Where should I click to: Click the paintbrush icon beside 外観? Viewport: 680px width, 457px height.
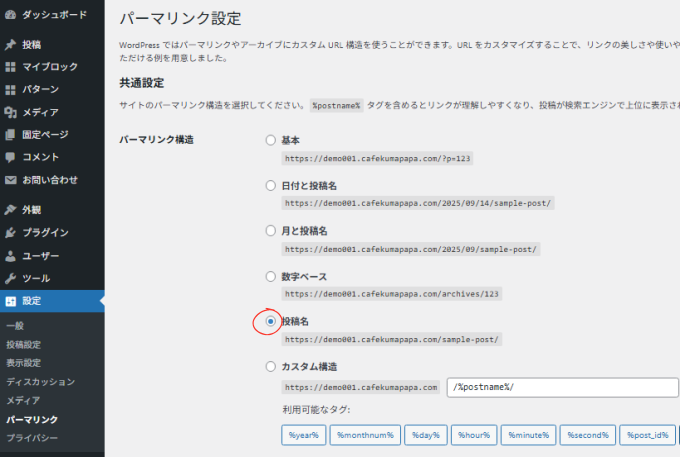click(10, 210)
